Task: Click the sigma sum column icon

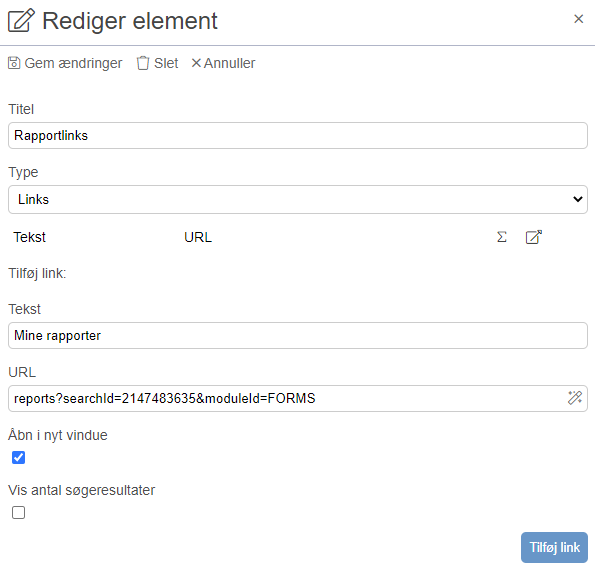Action: click(502, 237)
